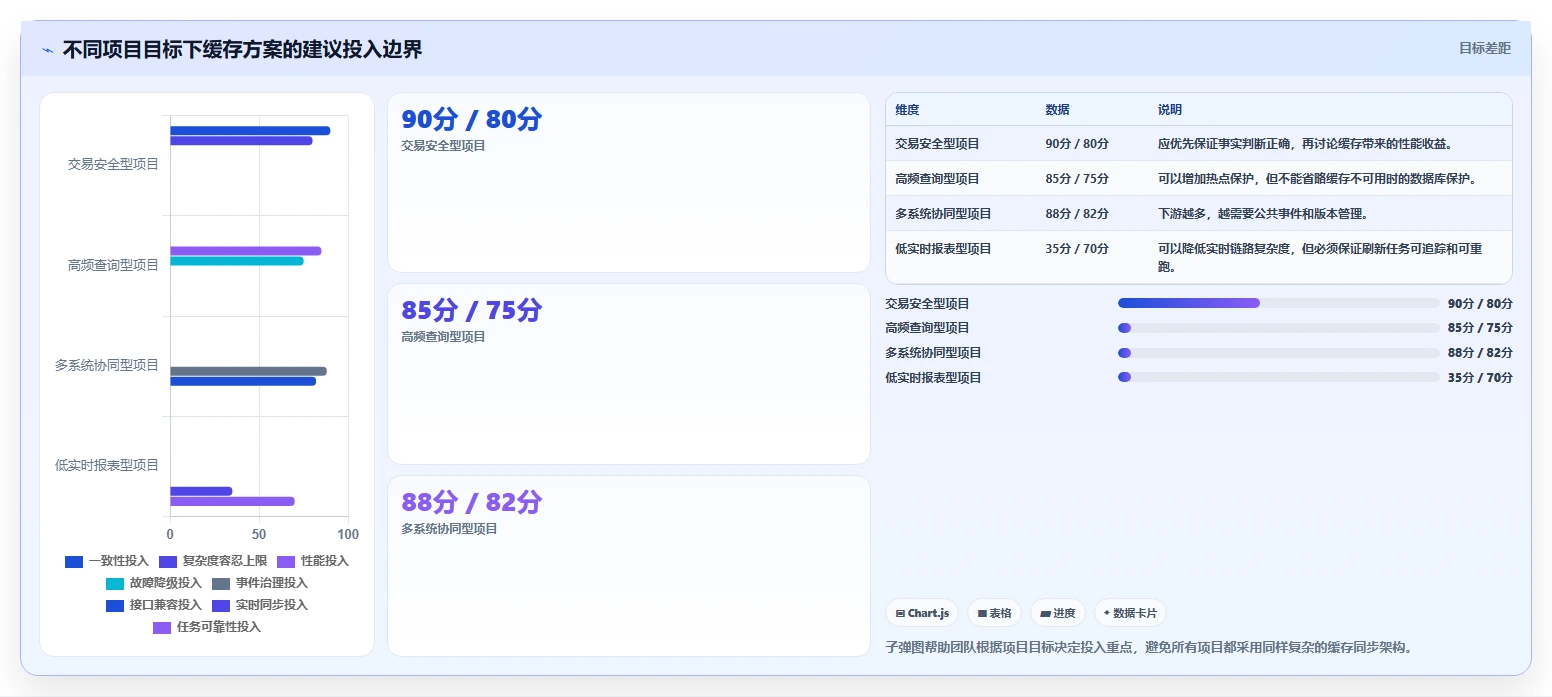The height and width of the screenshot is (697, 1552).
Task: Click the 目标差距 label in the header
Action: click(1484, 48)
